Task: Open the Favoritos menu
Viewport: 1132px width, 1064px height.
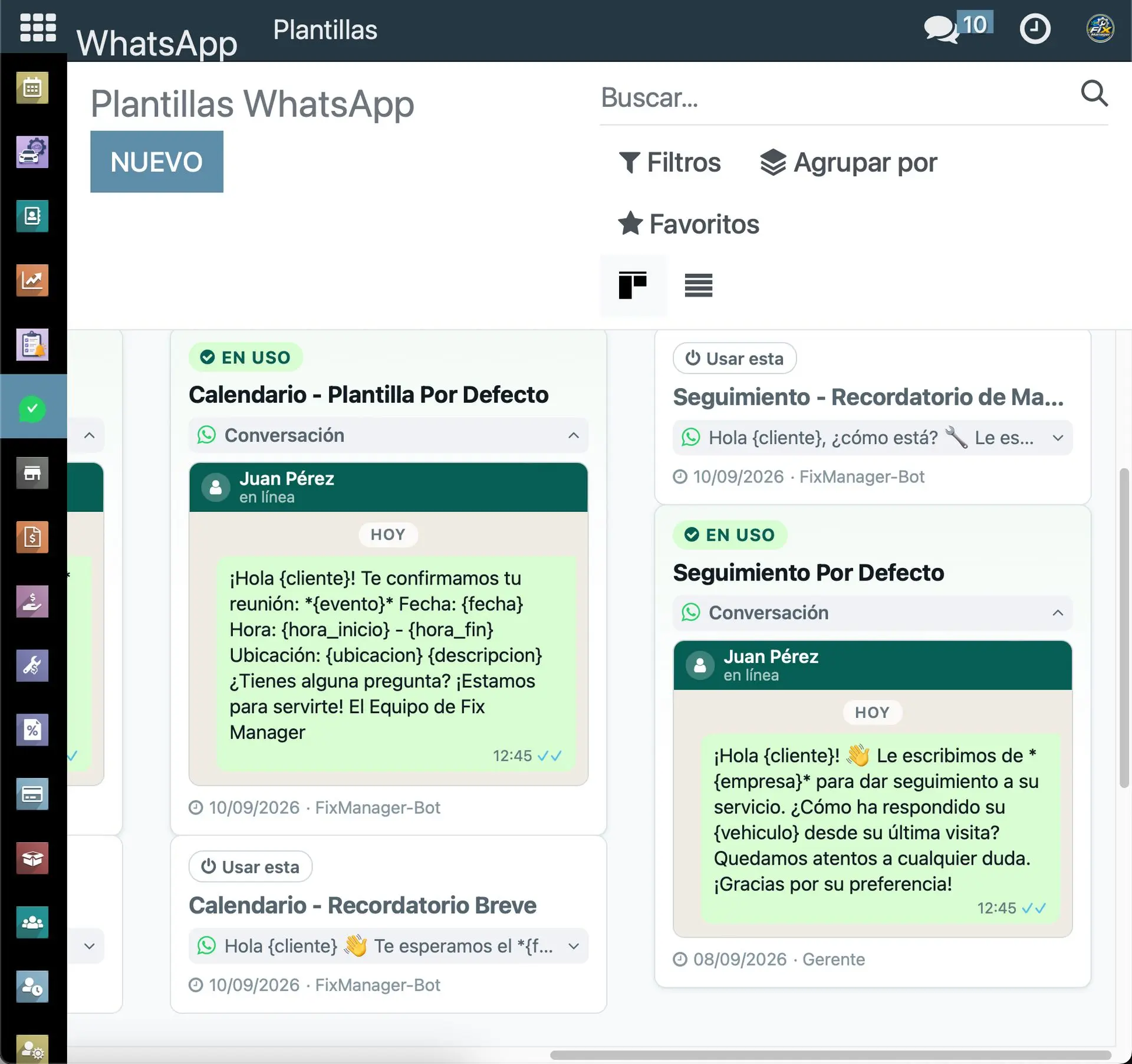Action: (689, 224)
